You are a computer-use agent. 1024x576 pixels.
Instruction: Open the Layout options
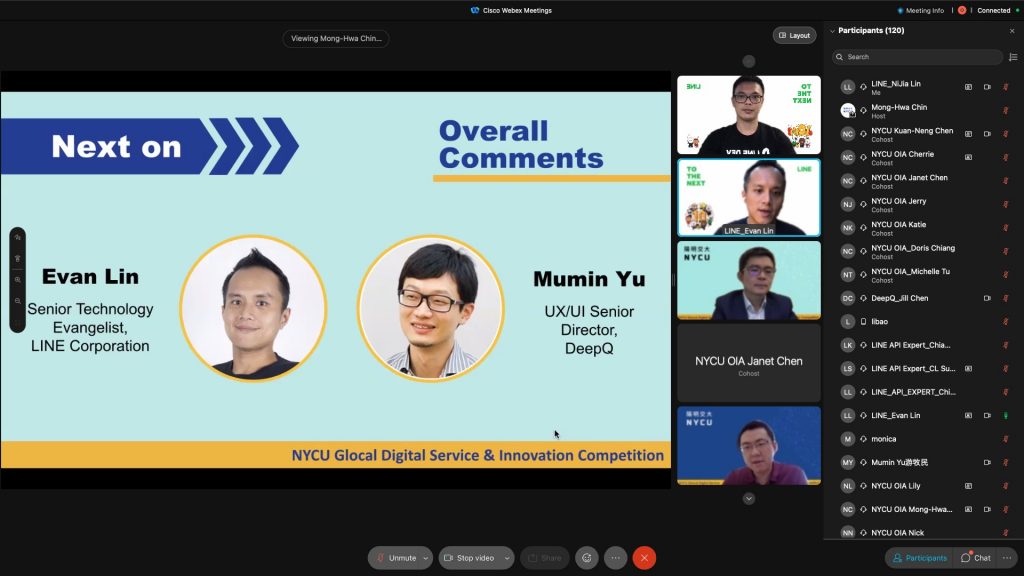tap(795, 35)
